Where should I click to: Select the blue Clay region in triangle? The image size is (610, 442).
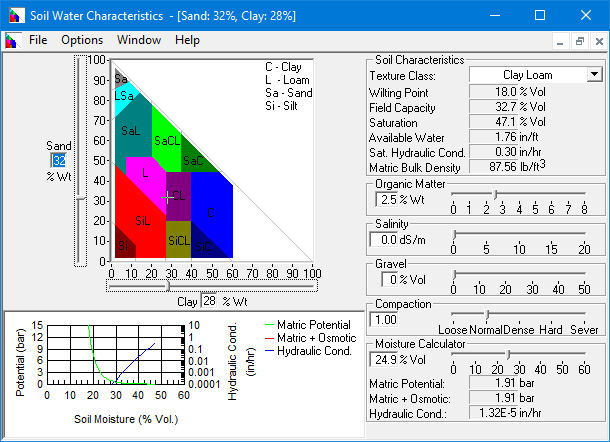(x=212, y=210)
